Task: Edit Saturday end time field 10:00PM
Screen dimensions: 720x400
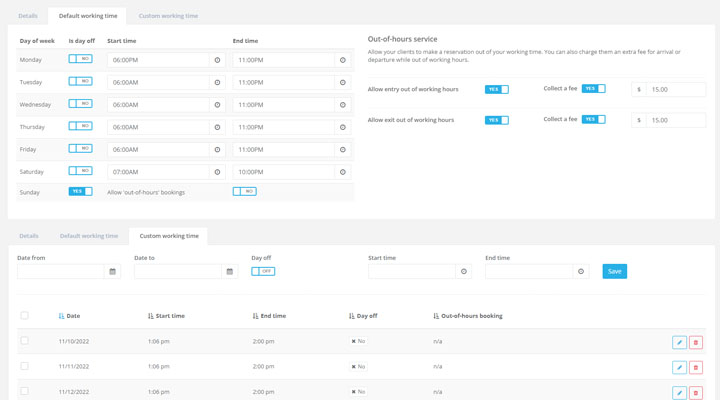Action: 284,172
